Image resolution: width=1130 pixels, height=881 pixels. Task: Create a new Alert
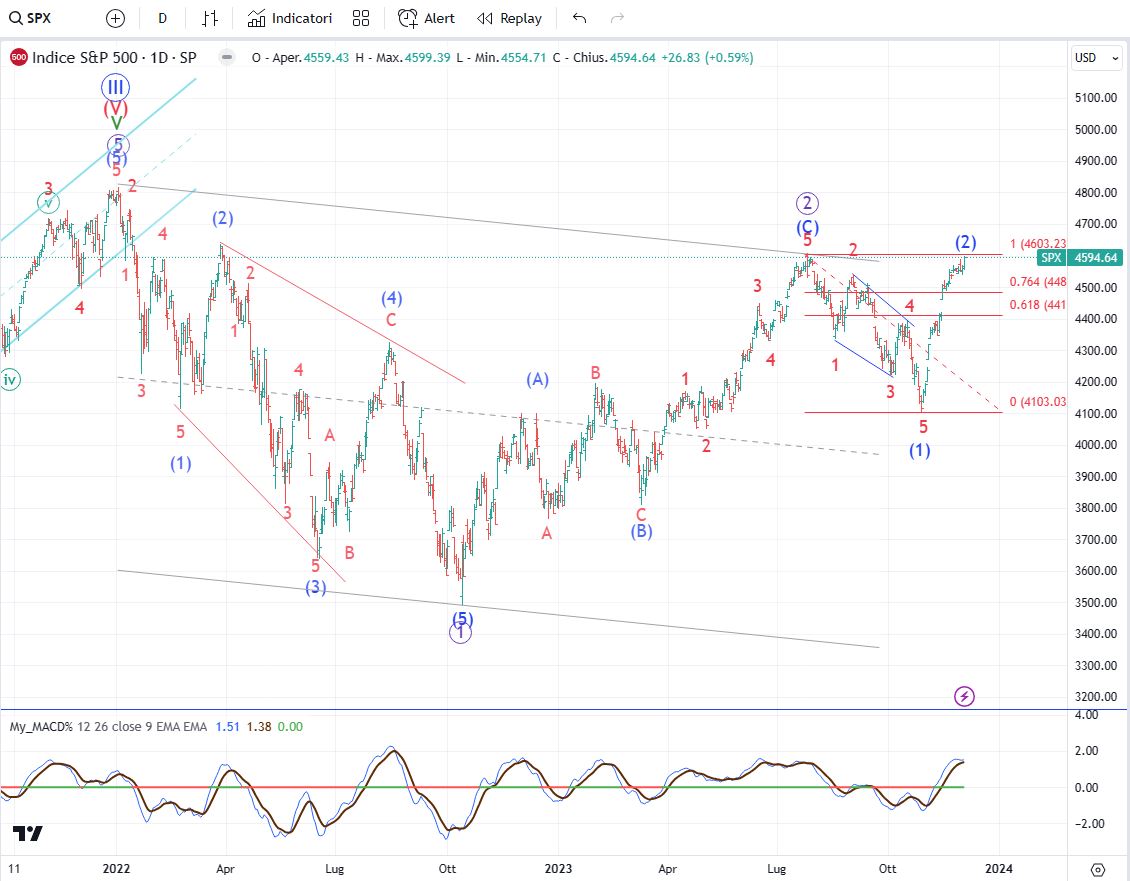(427, 19)
